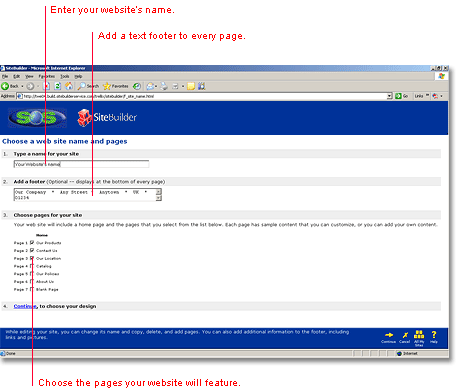The image size is (459, 392).
Task: Open the History toolbar icon
Action: tap(137, 86)
